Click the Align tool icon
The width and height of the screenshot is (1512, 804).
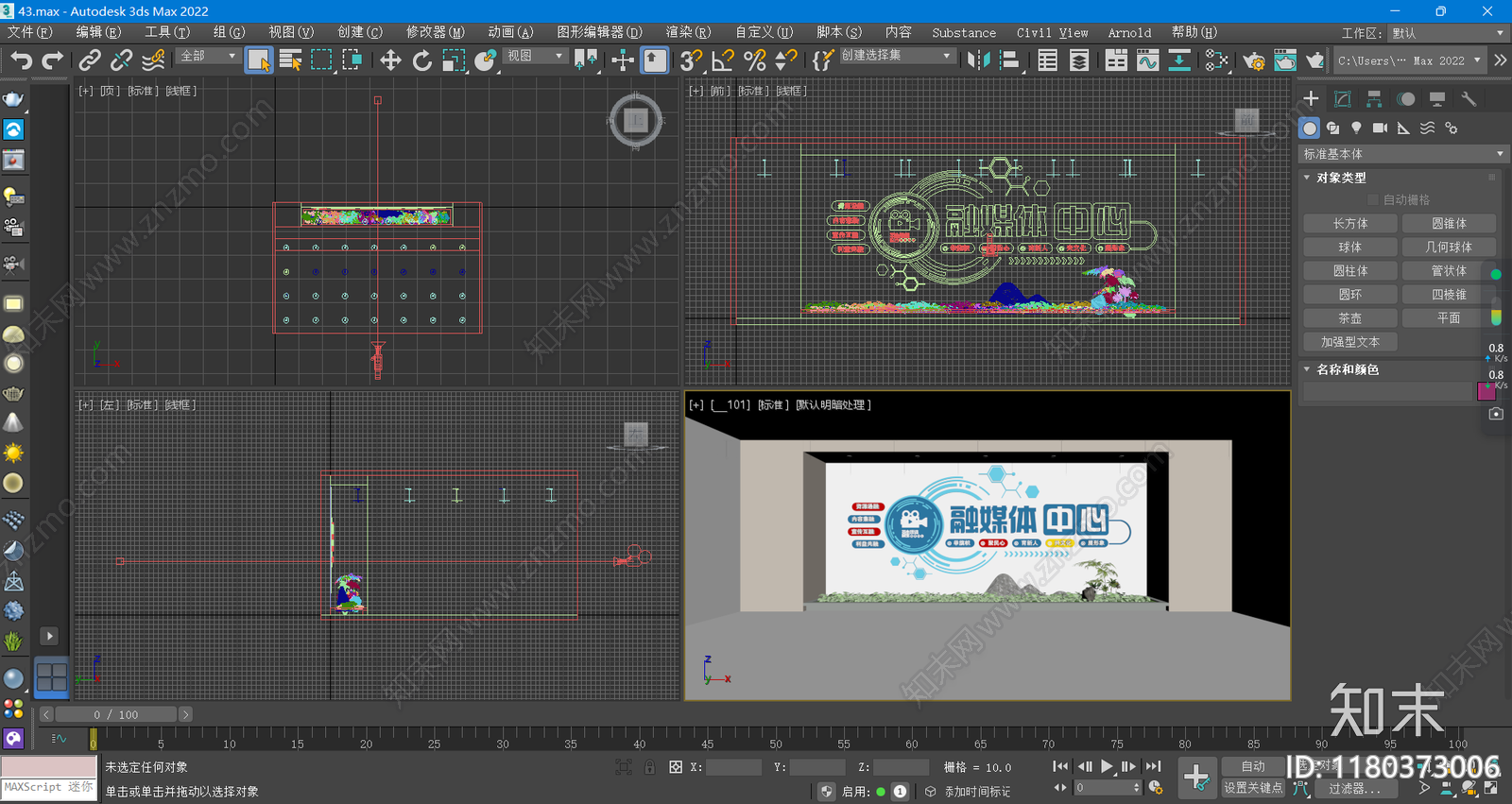point(1009,60)
